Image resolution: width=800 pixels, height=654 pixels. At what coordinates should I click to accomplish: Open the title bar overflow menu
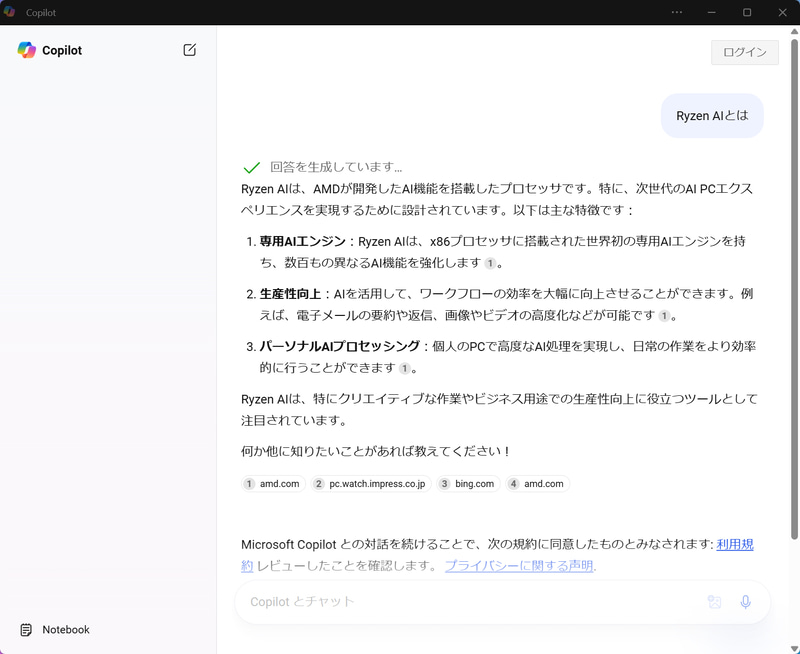pyautogui.click(x=675, y=12)
